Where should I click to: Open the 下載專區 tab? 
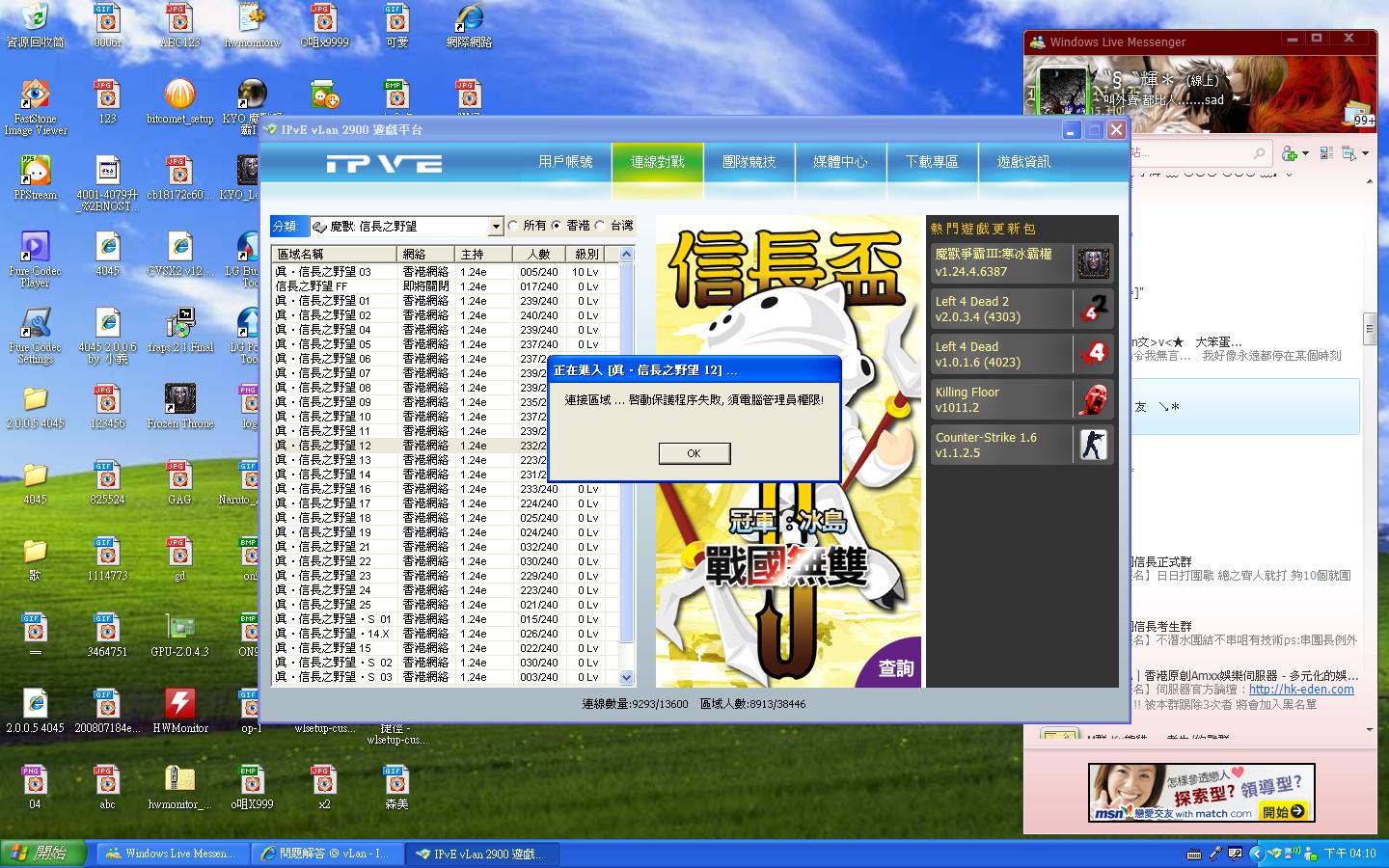[932, 162]
